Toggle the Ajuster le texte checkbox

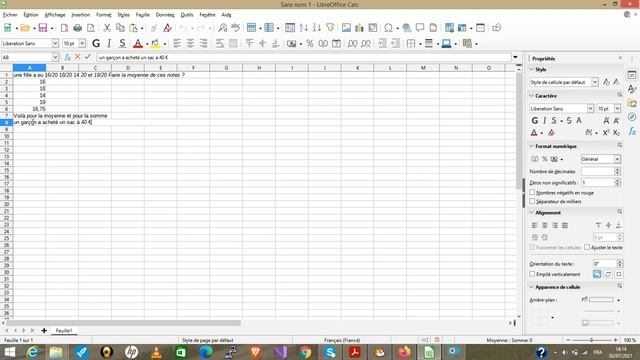[587, 247]
